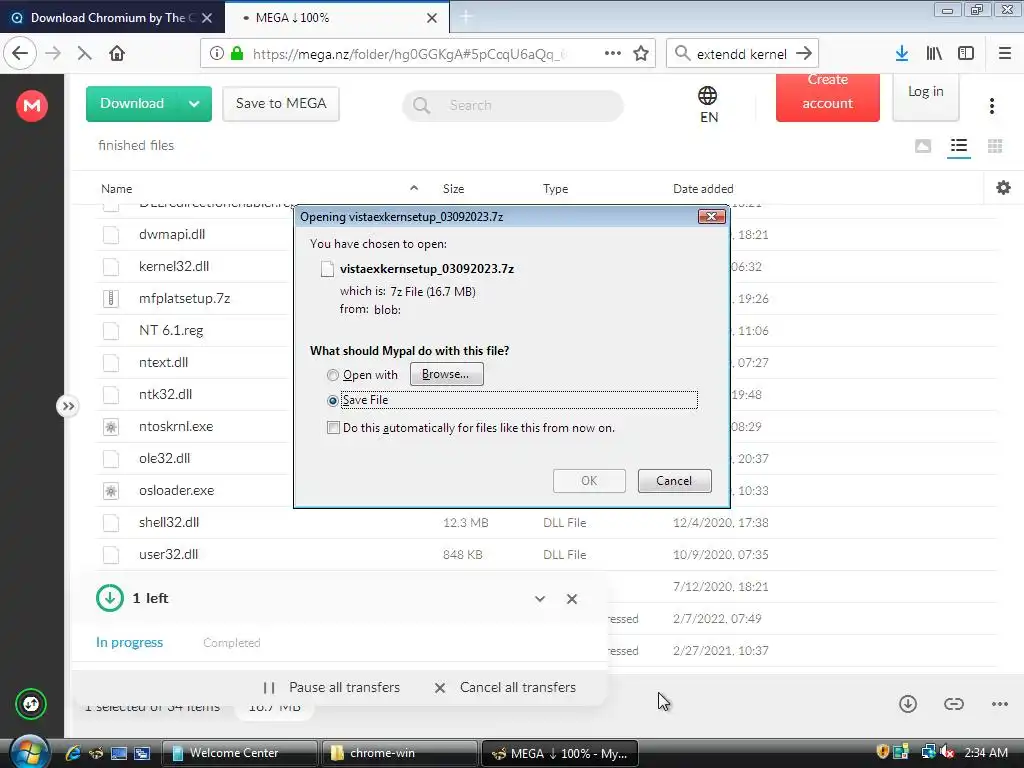Tick checkbox for NT 6.1.reg
This screenshot has width=1024, height=768.
coord(111,330)
